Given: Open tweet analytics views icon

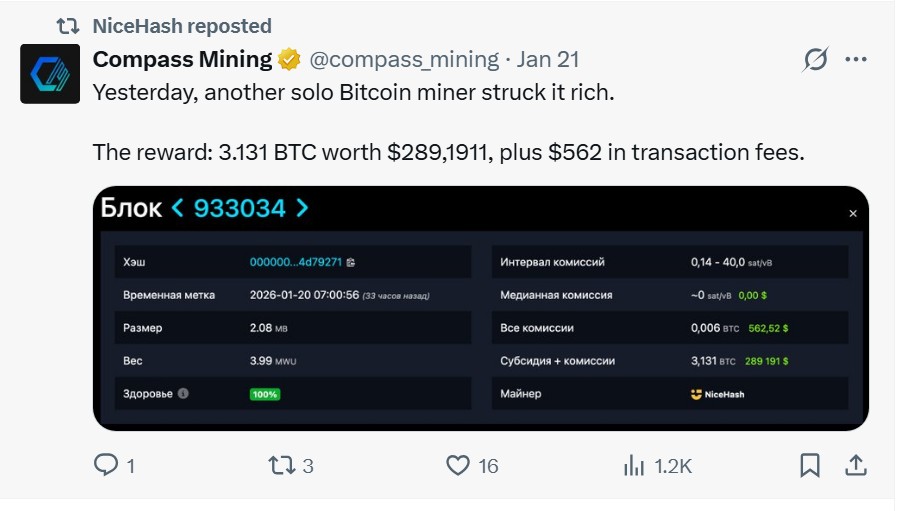Looking at the screenshot, I should tap(633, 465).
